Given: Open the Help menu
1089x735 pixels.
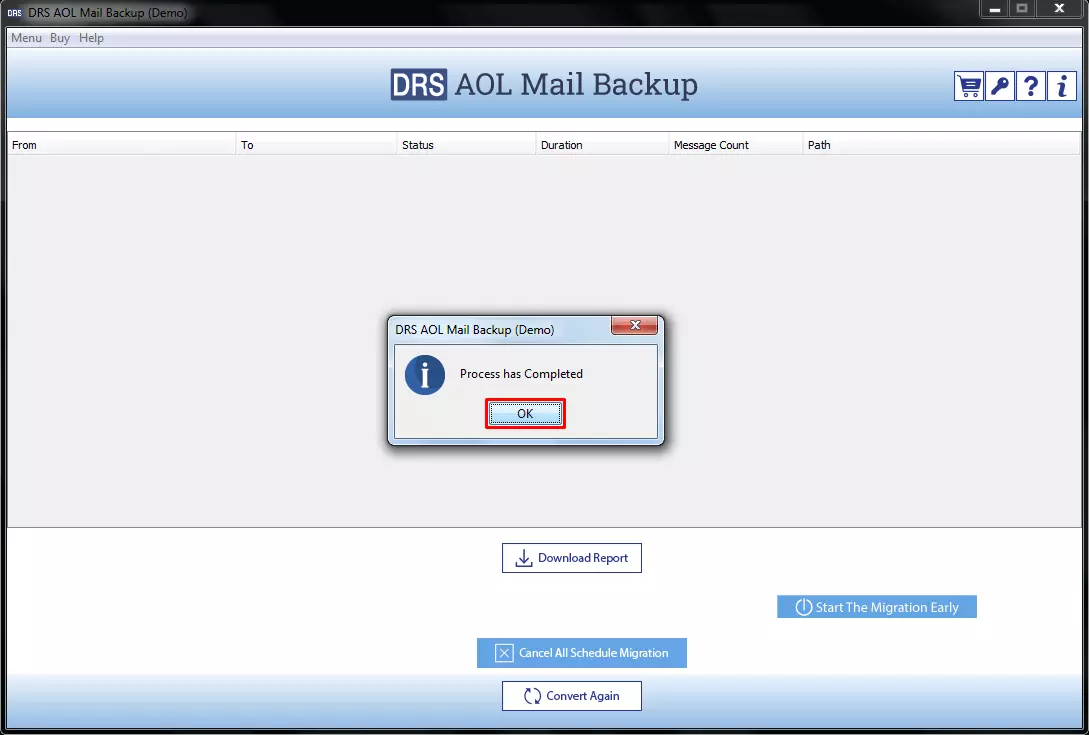Looking at the screenshot, I should (91, 38).
